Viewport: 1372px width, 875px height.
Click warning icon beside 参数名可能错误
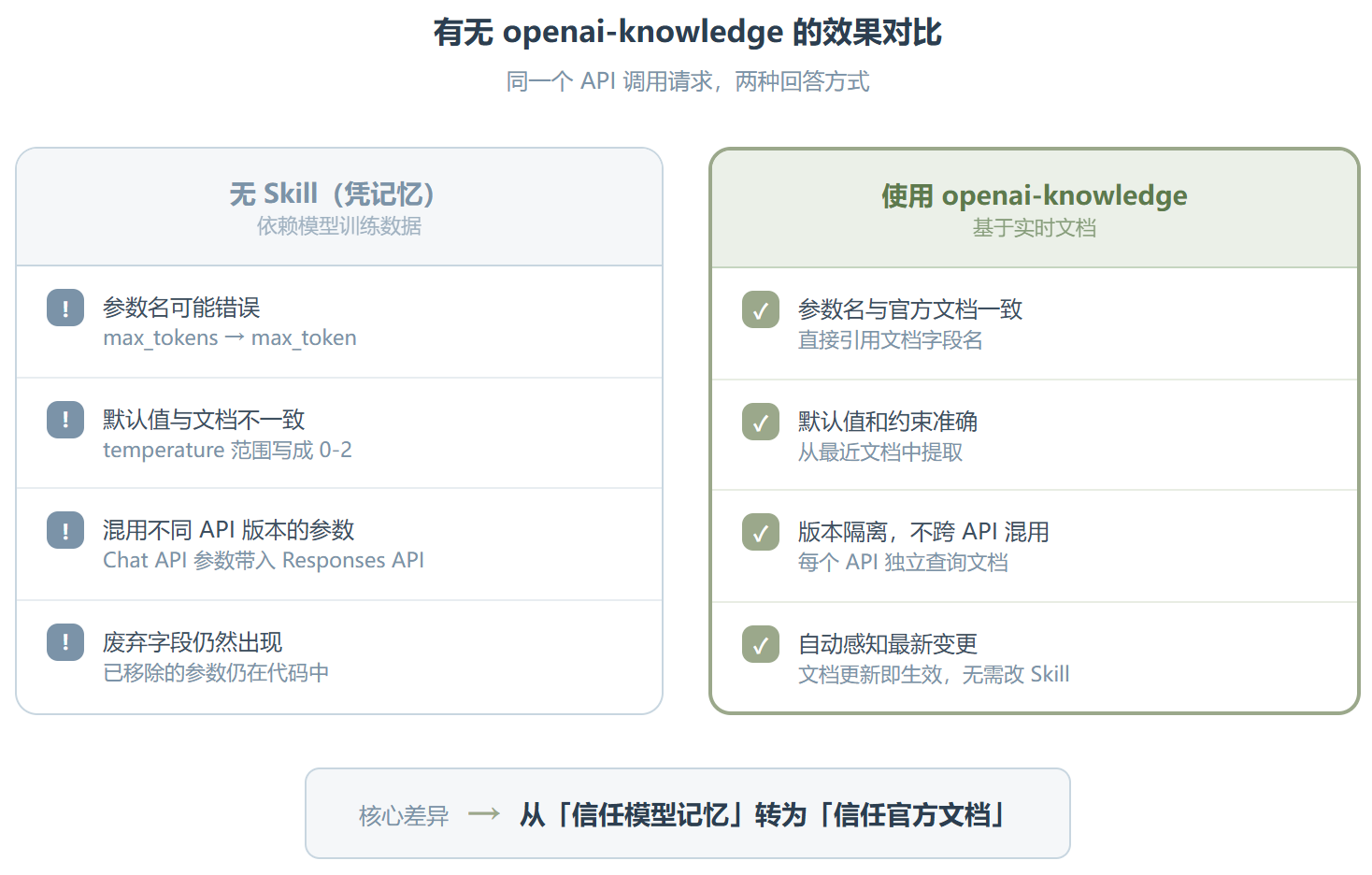click(65, 308)
